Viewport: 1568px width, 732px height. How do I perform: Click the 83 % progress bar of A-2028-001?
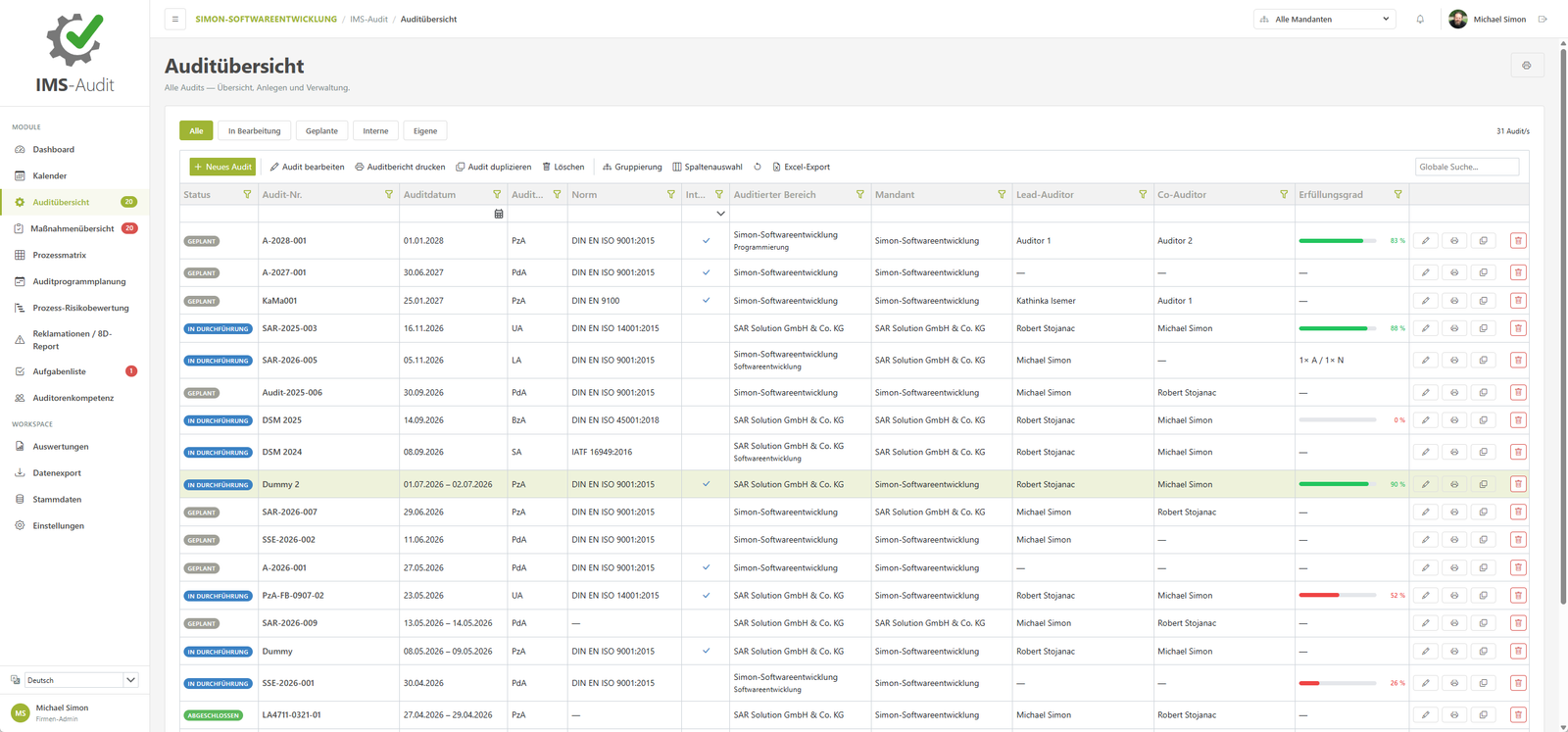point(1338,240)
